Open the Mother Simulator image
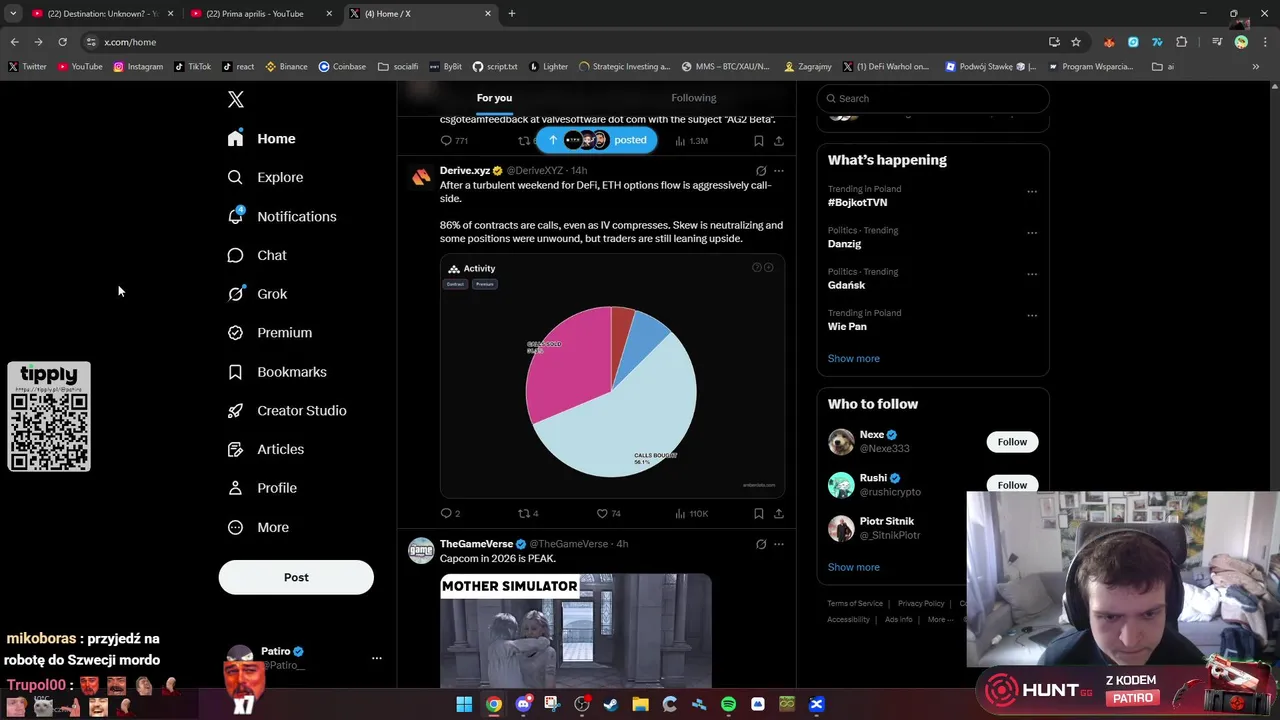The width and height of the screenshot is (1280, 720). 576,630
